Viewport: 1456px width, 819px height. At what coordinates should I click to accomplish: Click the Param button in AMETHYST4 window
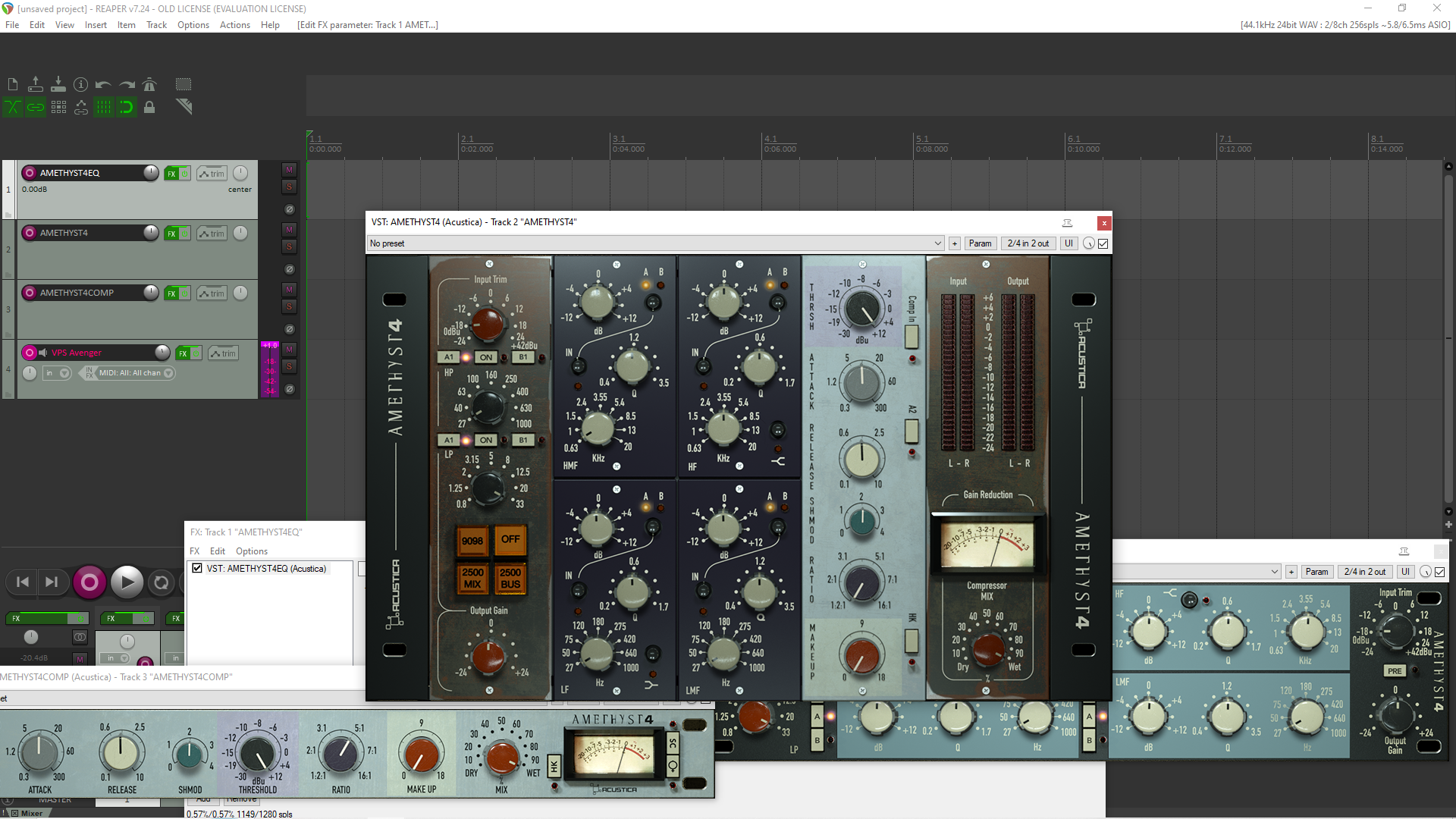click(980, 243)
